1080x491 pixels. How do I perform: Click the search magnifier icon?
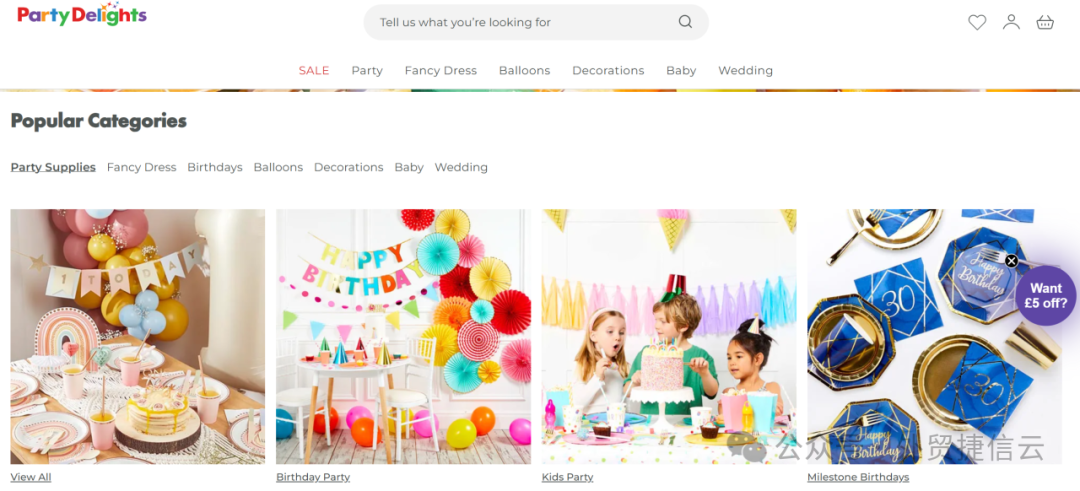pos(685,22)
